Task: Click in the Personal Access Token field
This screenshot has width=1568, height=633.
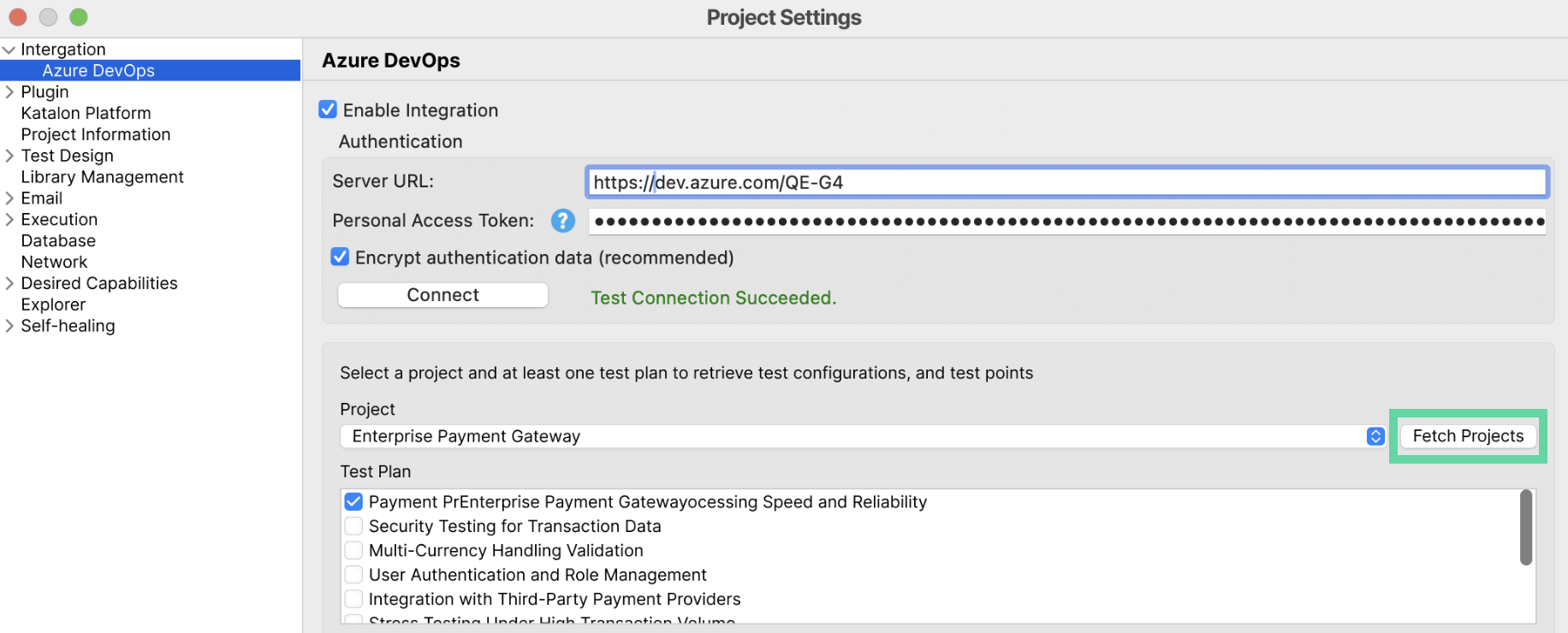Action: point(1066,221)
